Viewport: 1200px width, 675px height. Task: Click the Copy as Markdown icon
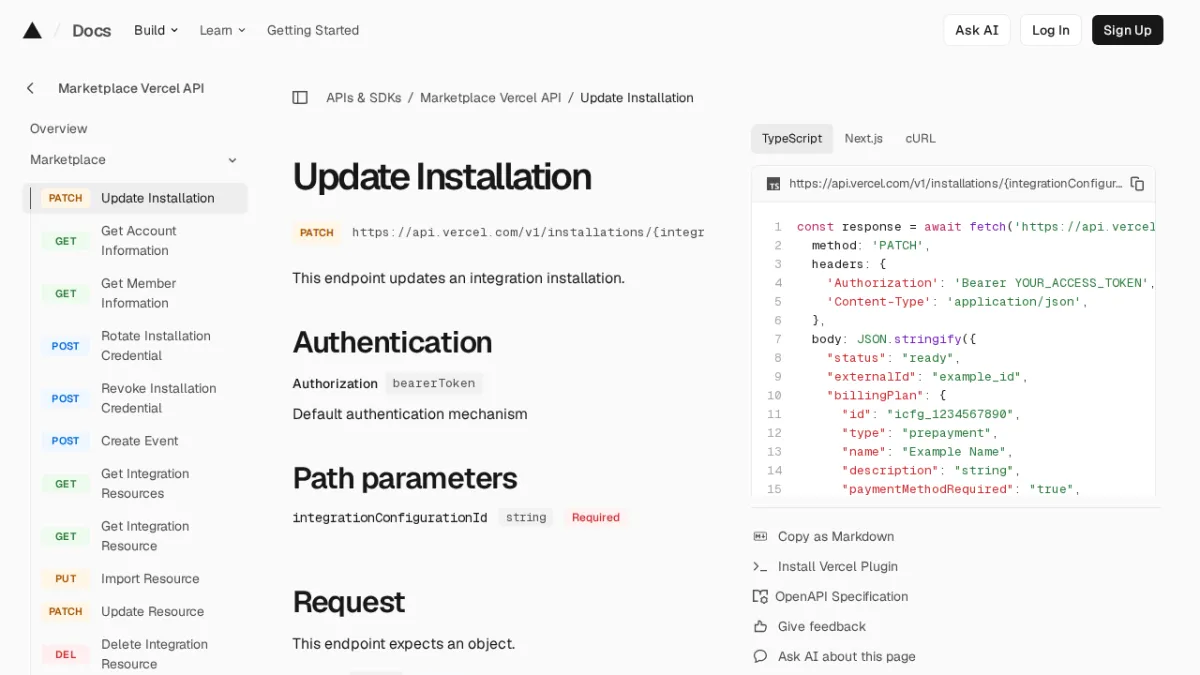pyautogui.click(x=760, y=536)
